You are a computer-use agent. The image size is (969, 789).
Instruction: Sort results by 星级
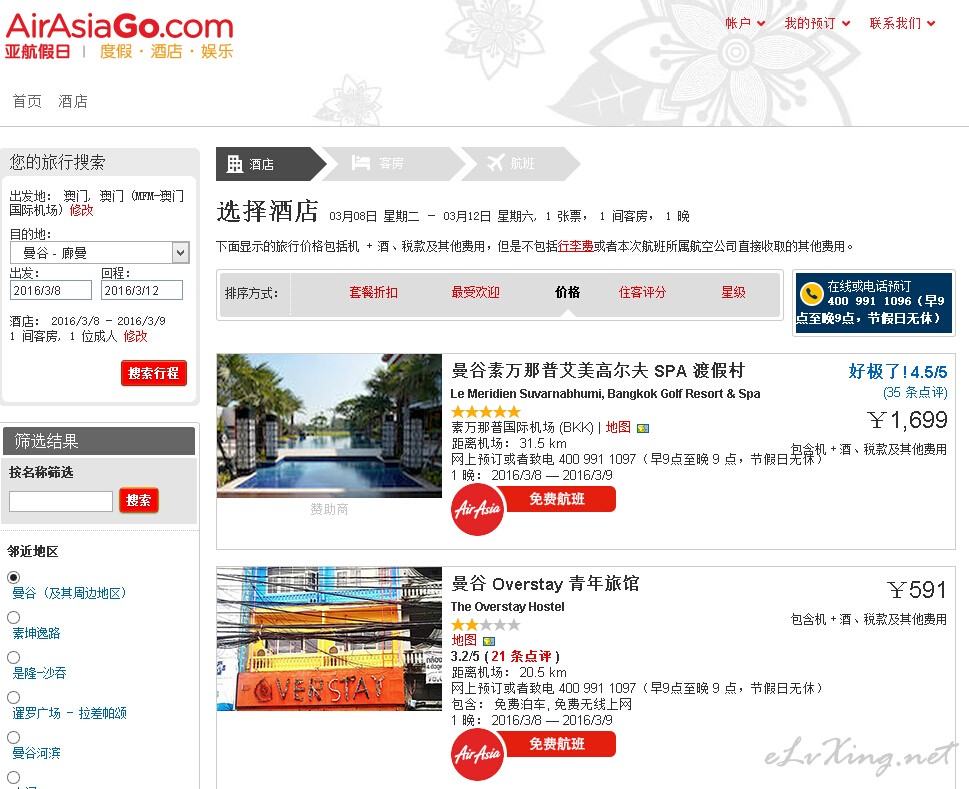[x=734, y=292]
